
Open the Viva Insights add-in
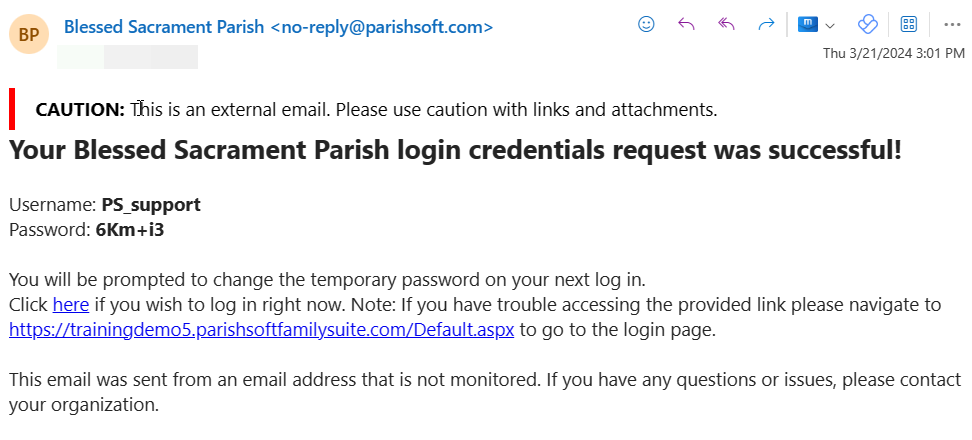pyautogui.click(x=868, y=25)
